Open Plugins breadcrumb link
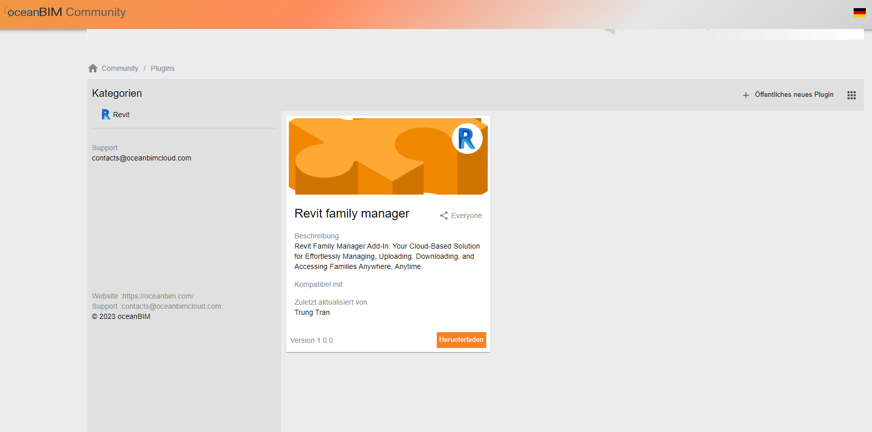The width and height of the screenshot is (872, 432). click(x=162, y=68)
